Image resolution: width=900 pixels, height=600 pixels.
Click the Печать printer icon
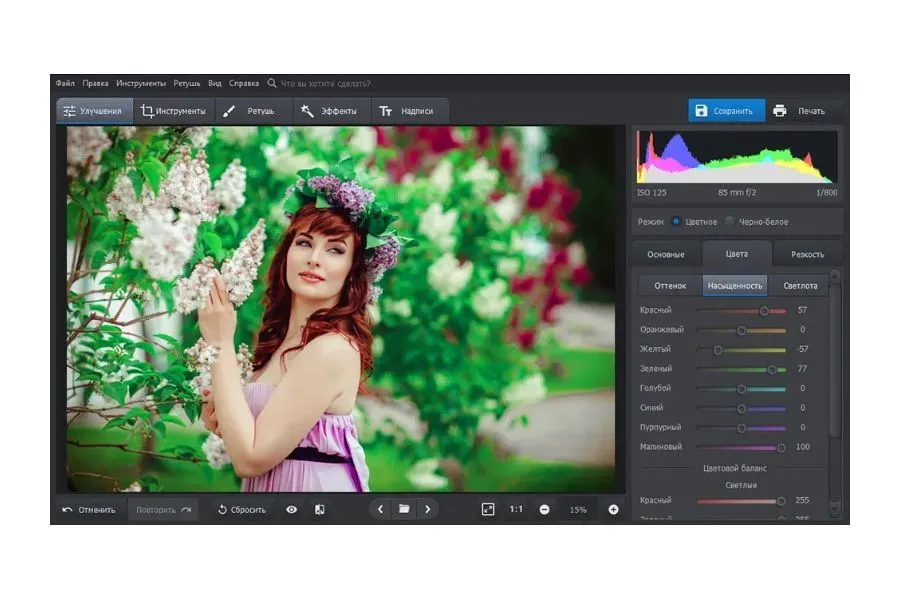(779, 111)
